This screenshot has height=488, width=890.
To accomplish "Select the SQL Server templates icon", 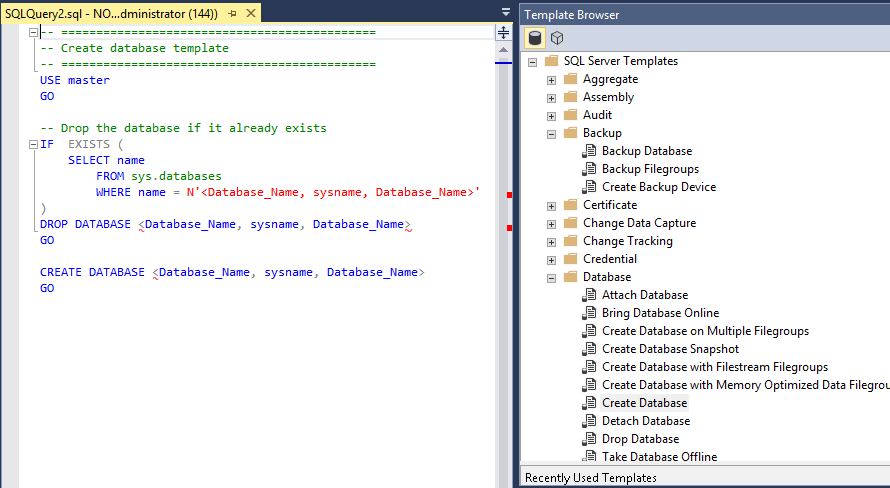I will pyautogui.click(x=536, y=38).
